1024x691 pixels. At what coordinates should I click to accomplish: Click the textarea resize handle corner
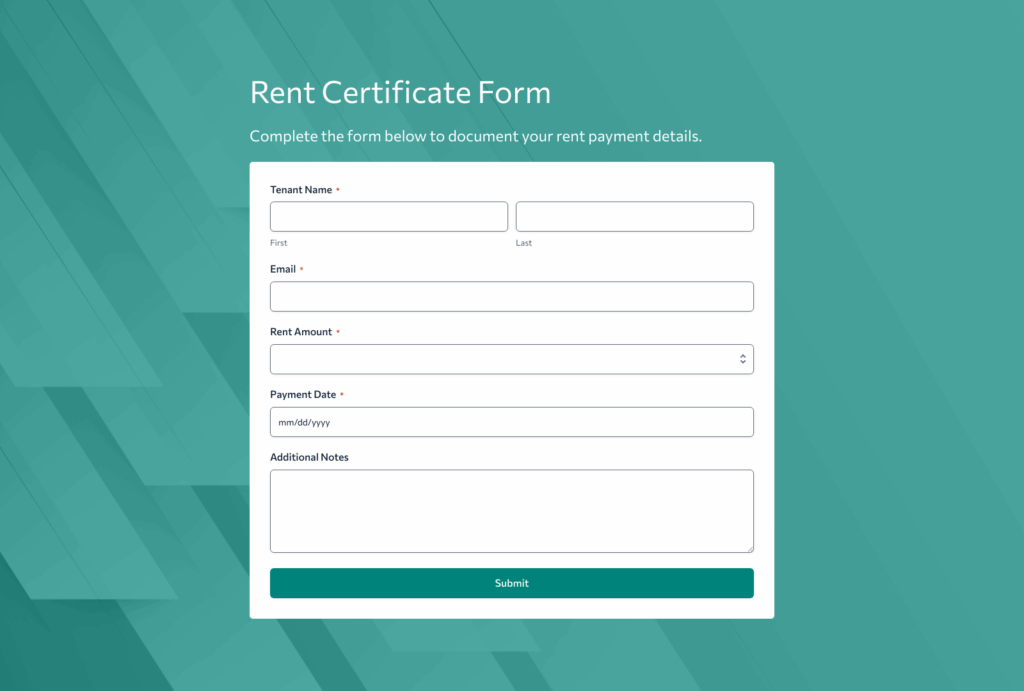click(750, 548)
